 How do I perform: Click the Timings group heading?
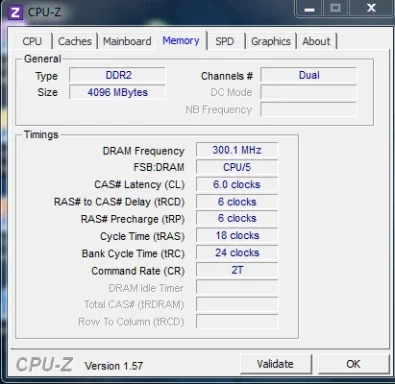41,135
